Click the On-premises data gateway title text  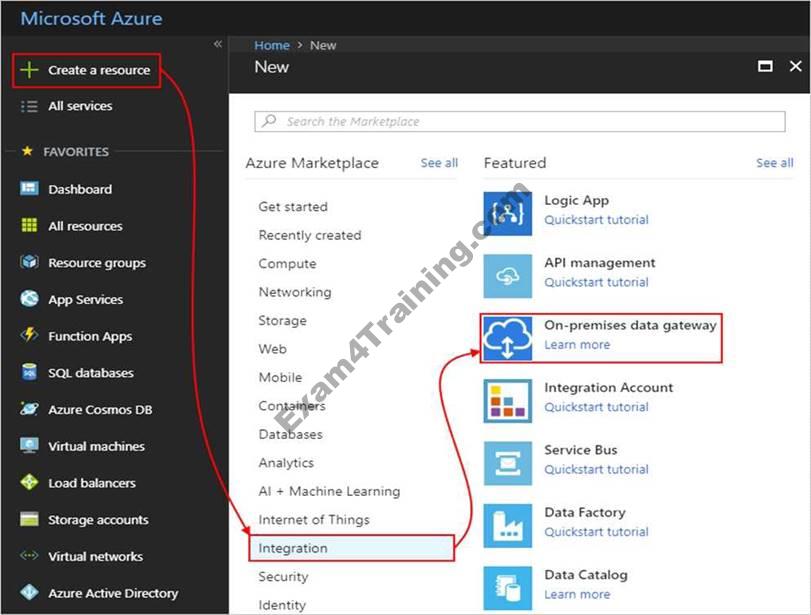(x=630, y=325)
